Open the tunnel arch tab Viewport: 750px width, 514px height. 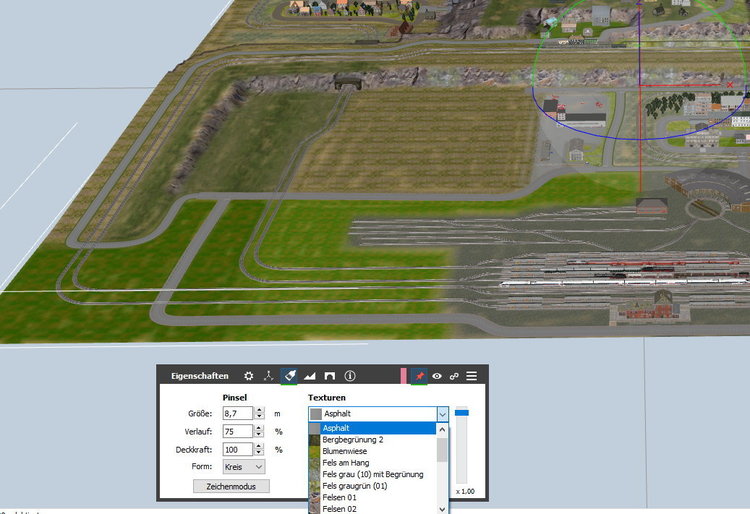pyautogui.click(x=330, y=376)
